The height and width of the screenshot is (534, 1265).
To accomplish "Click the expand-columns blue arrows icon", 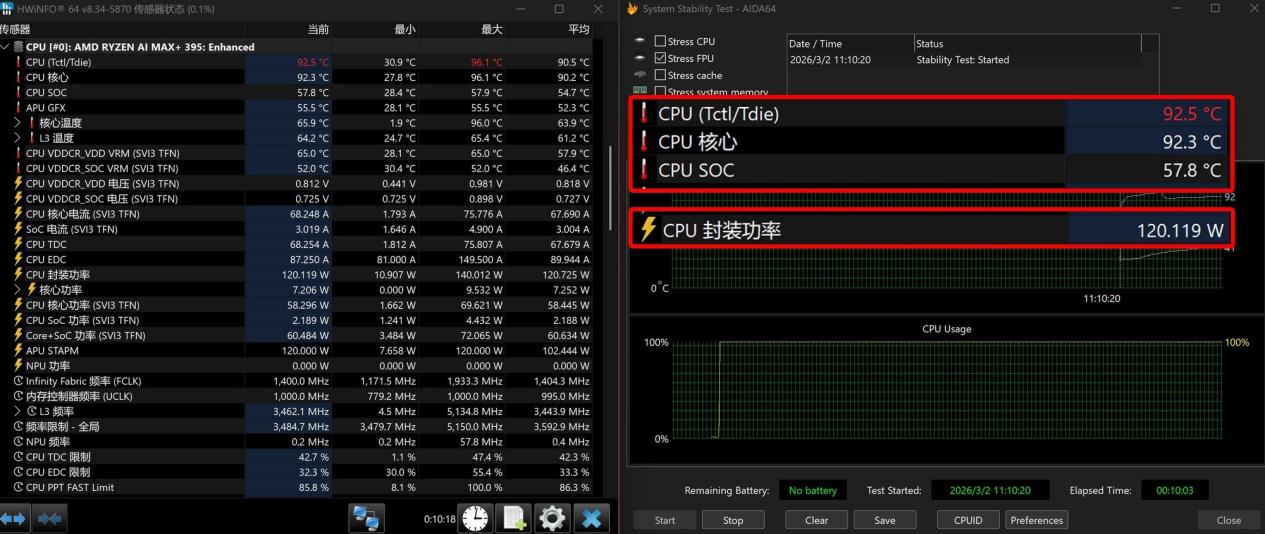I will pyautogui.click(x=15, y=519).
